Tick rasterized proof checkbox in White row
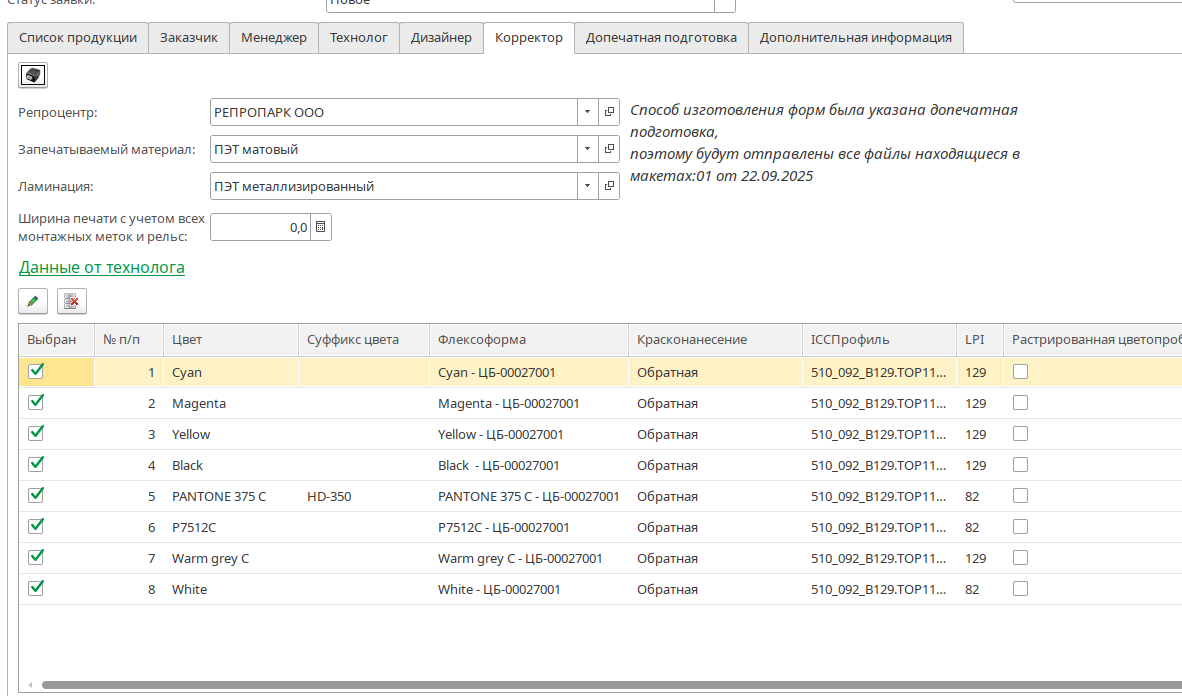 click(1020, 589)
